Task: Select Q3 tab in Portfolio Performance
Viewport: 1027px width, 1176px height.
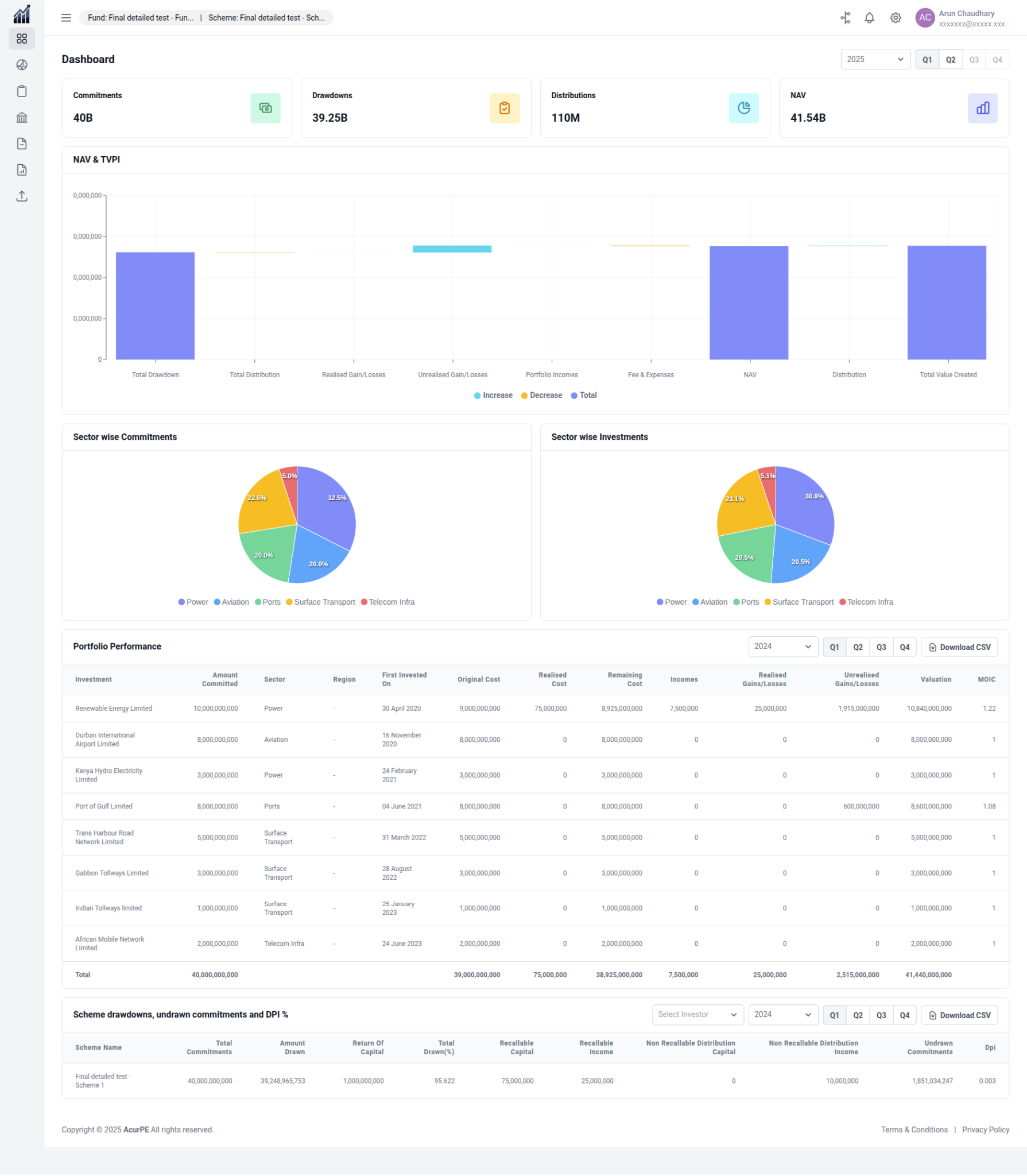Action: click(881, 647)
